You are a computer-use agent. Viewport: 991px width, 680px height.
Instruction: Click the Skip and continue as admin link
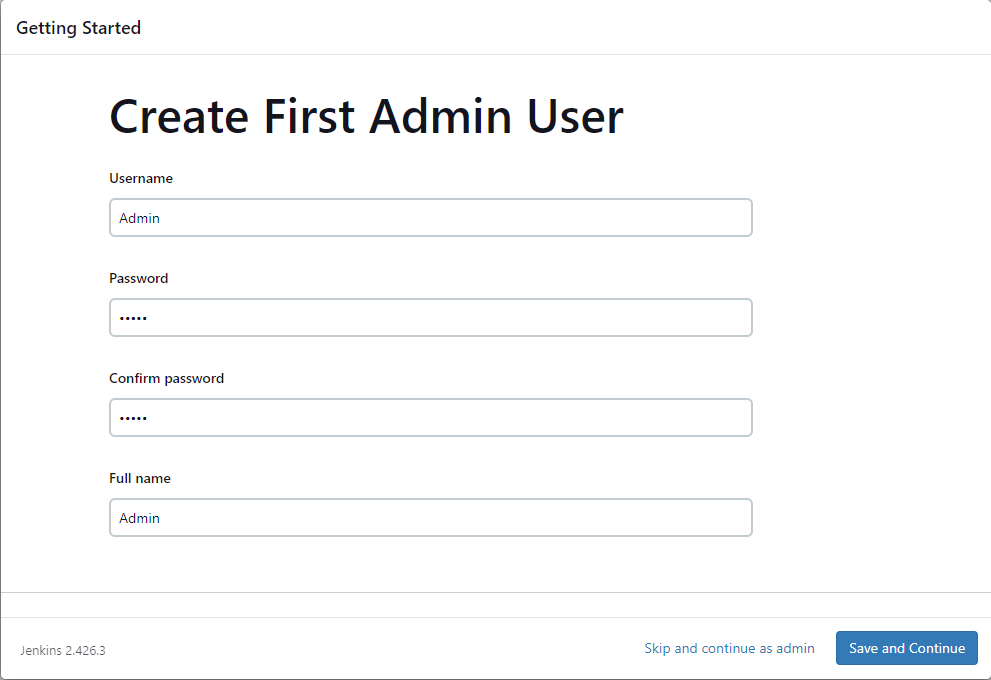[x=729, y=648]
